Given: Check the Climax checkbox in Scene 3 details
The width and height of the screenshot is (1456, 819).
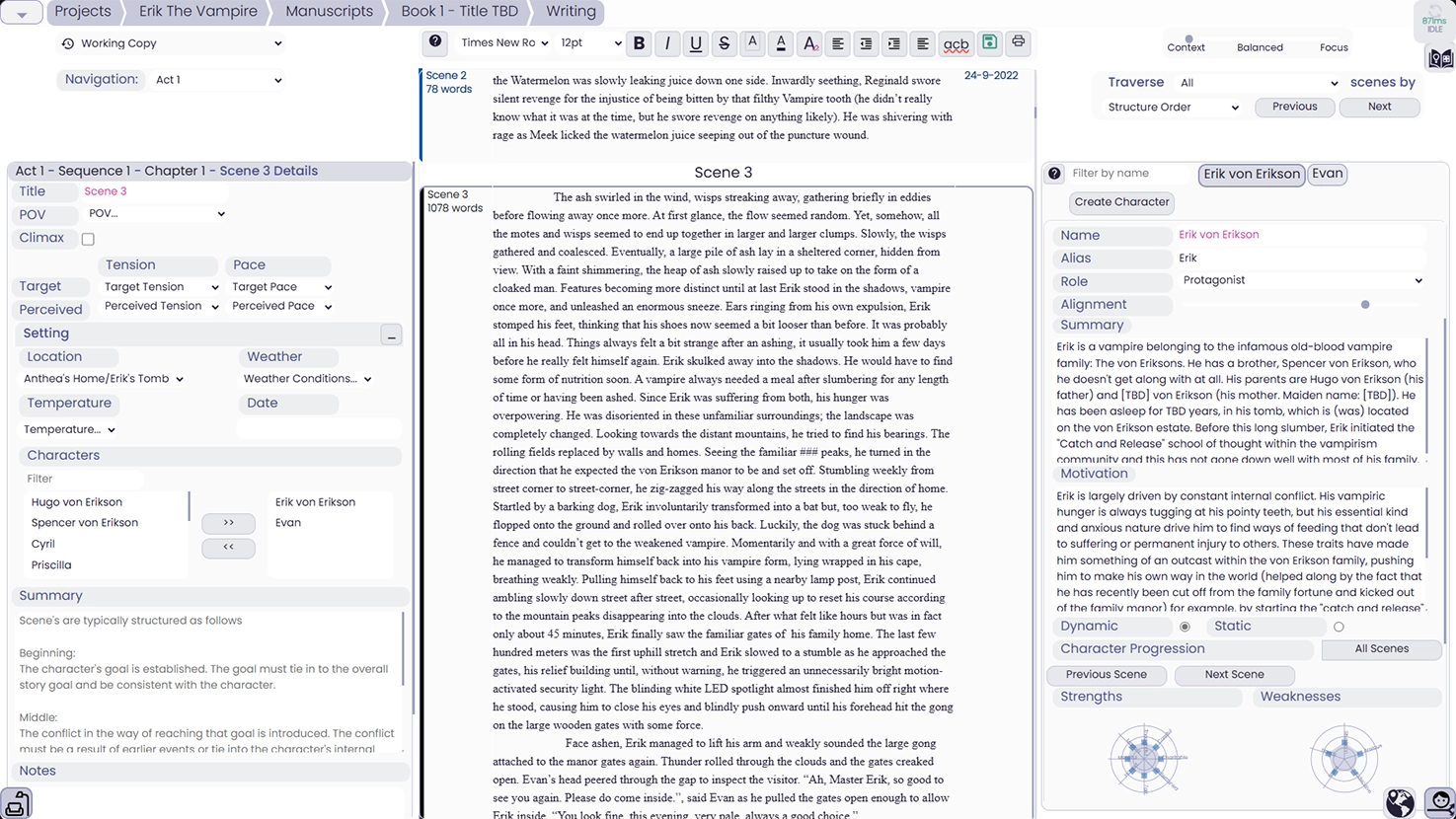Looking at the screenshot, I should [x=87, y=238].
